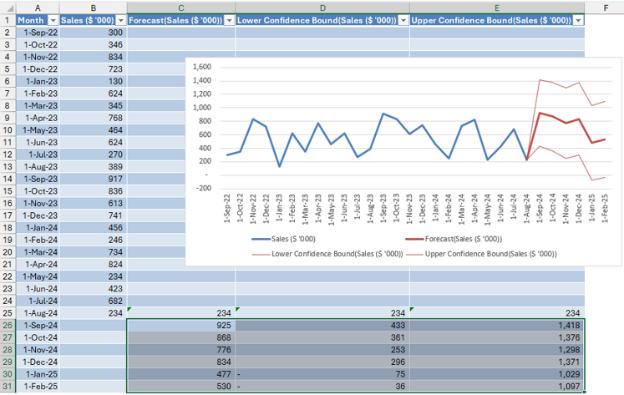Viewport: 624px width, 395px height.
Task: Click the green error indicator in cell E25
Action: tap(412, 309)
